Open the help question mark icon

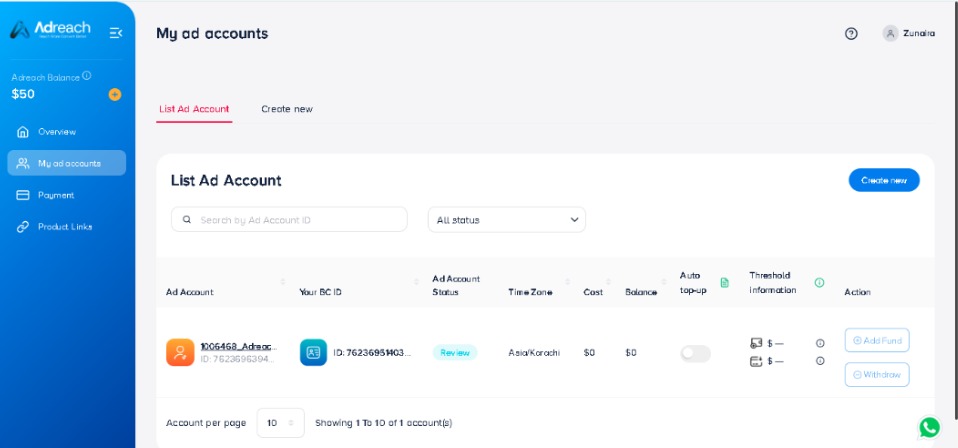[x=851, y=33]
